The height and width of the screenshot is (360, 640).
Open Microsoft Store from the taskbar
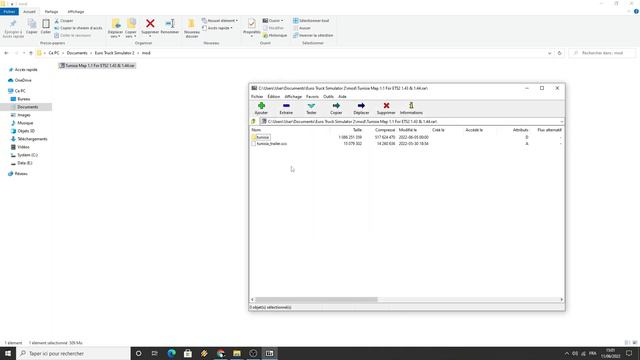[188, 353]
